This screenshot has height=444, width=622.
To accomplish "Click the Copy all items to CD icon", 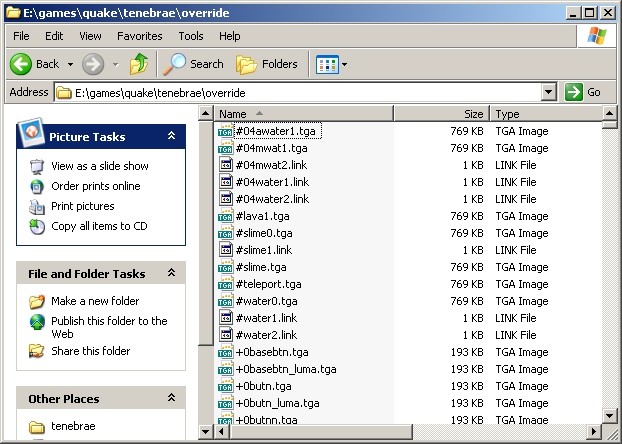I will (37, 226).
